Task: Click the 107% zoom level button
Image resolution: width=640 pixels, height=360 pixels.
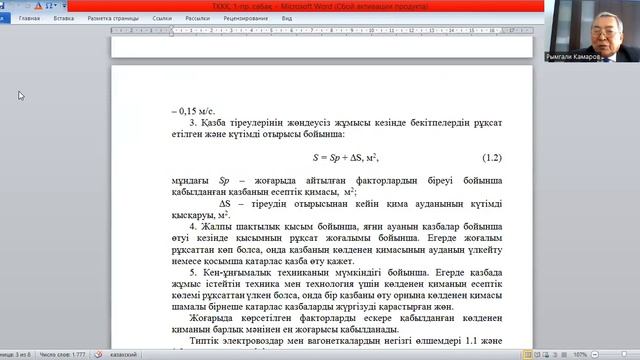Action: (580, 355)
